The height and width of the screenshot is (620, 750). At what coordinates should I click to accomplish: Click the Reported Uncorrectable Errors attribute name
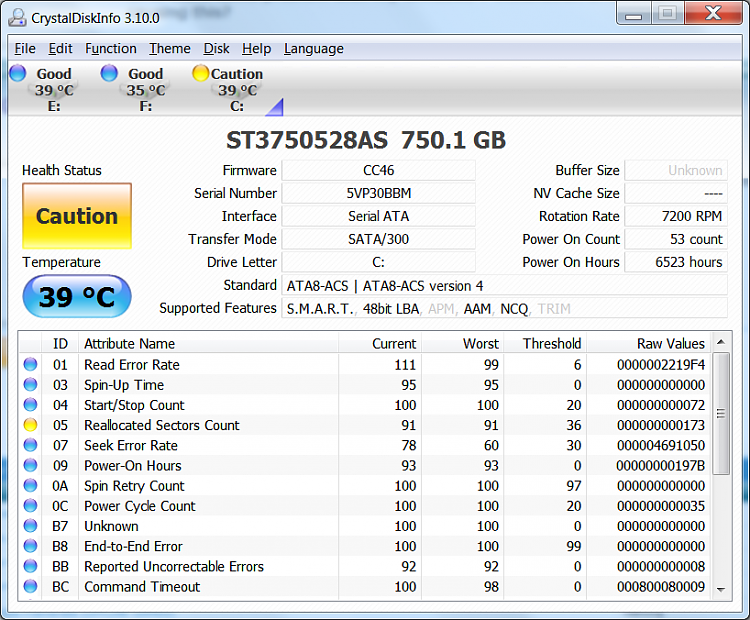click(x=174, y=566)
